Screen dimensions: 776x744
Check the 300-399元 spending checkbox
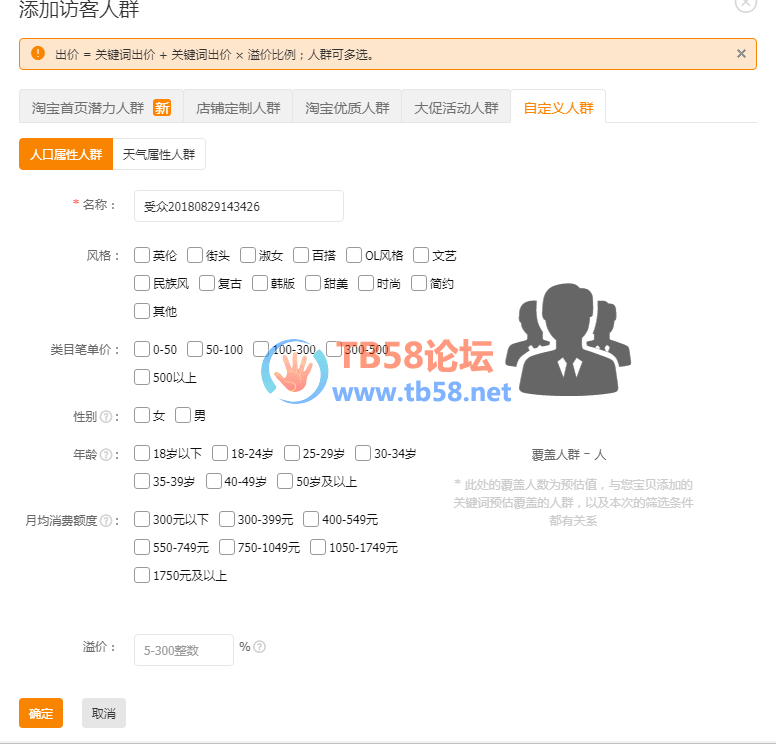coord(227,519)
